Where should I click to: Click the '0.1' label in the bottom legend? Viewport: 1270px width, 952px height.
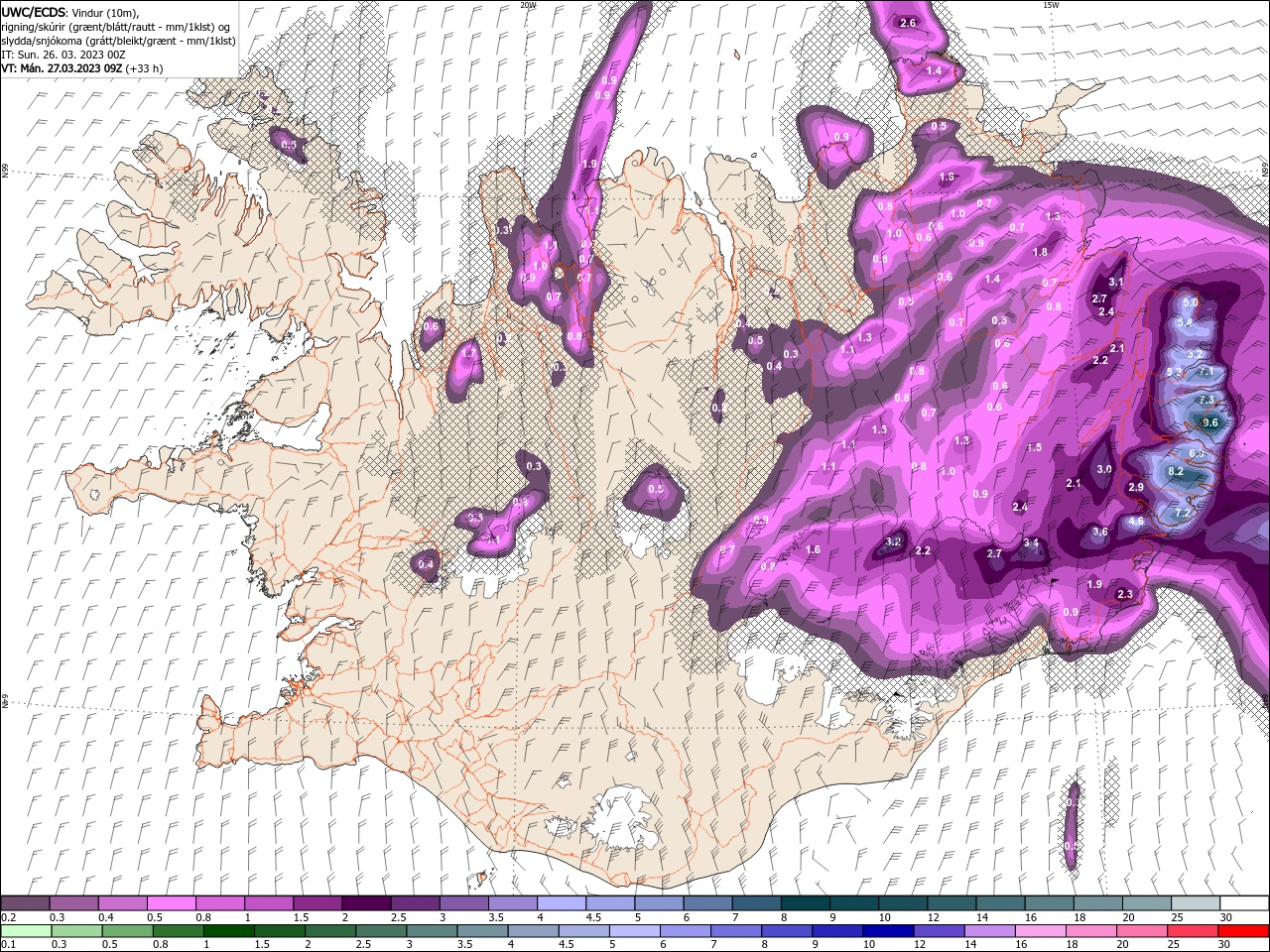8,944
